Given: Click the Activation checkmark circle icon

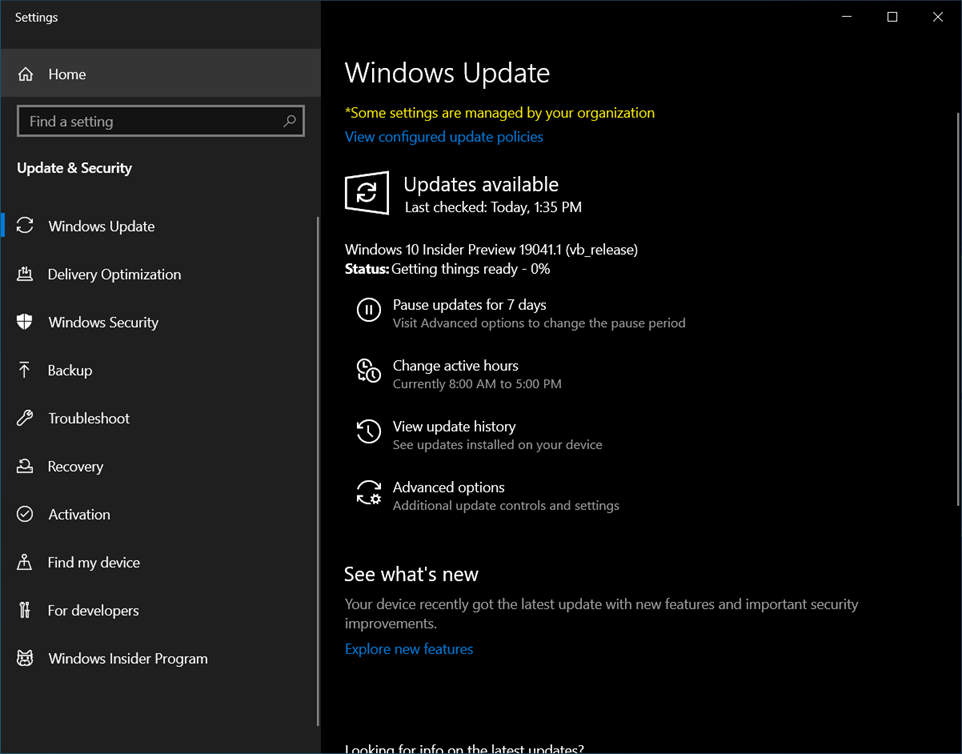Looking at the screenshot, I should tap(25, 514).
